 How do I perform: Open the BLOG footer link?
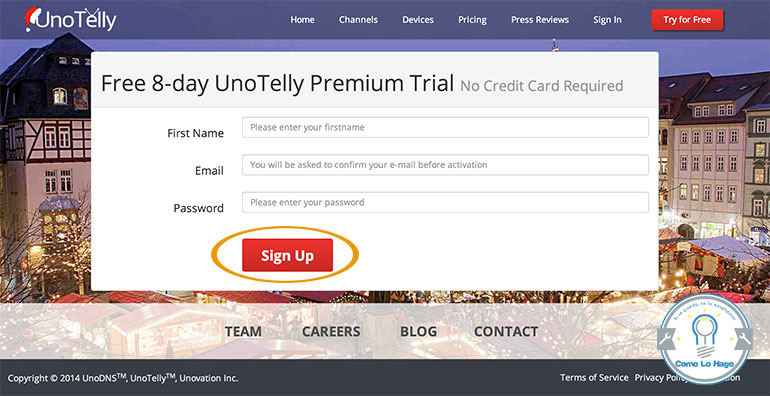click(x=418, y=331)
